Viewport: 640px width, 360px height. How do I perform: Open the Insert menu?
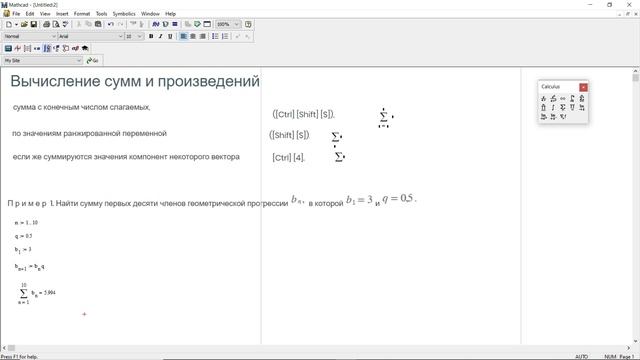[62, 13]
